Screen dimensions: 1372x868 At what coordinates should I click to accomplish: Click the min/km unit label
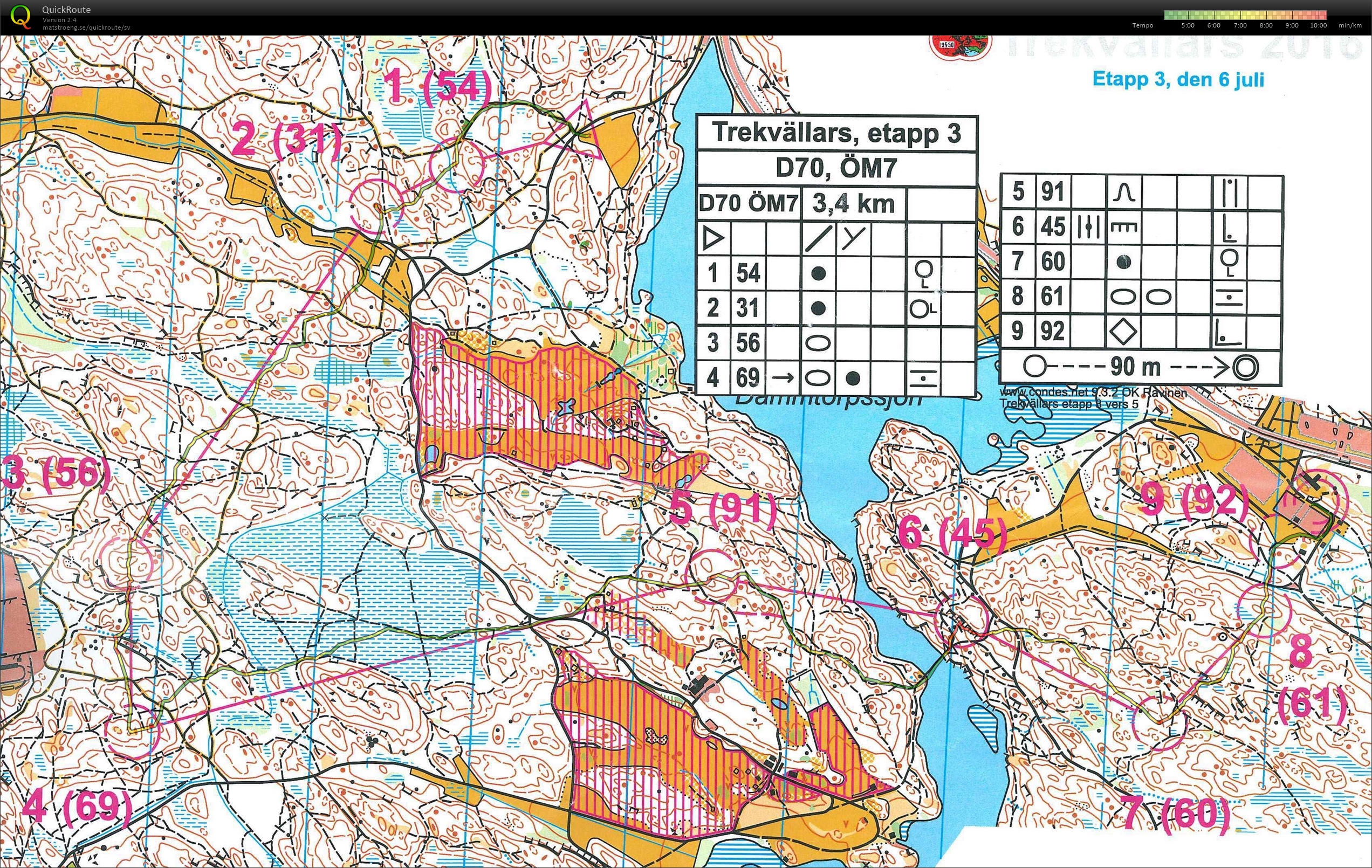click(1350, 26)
